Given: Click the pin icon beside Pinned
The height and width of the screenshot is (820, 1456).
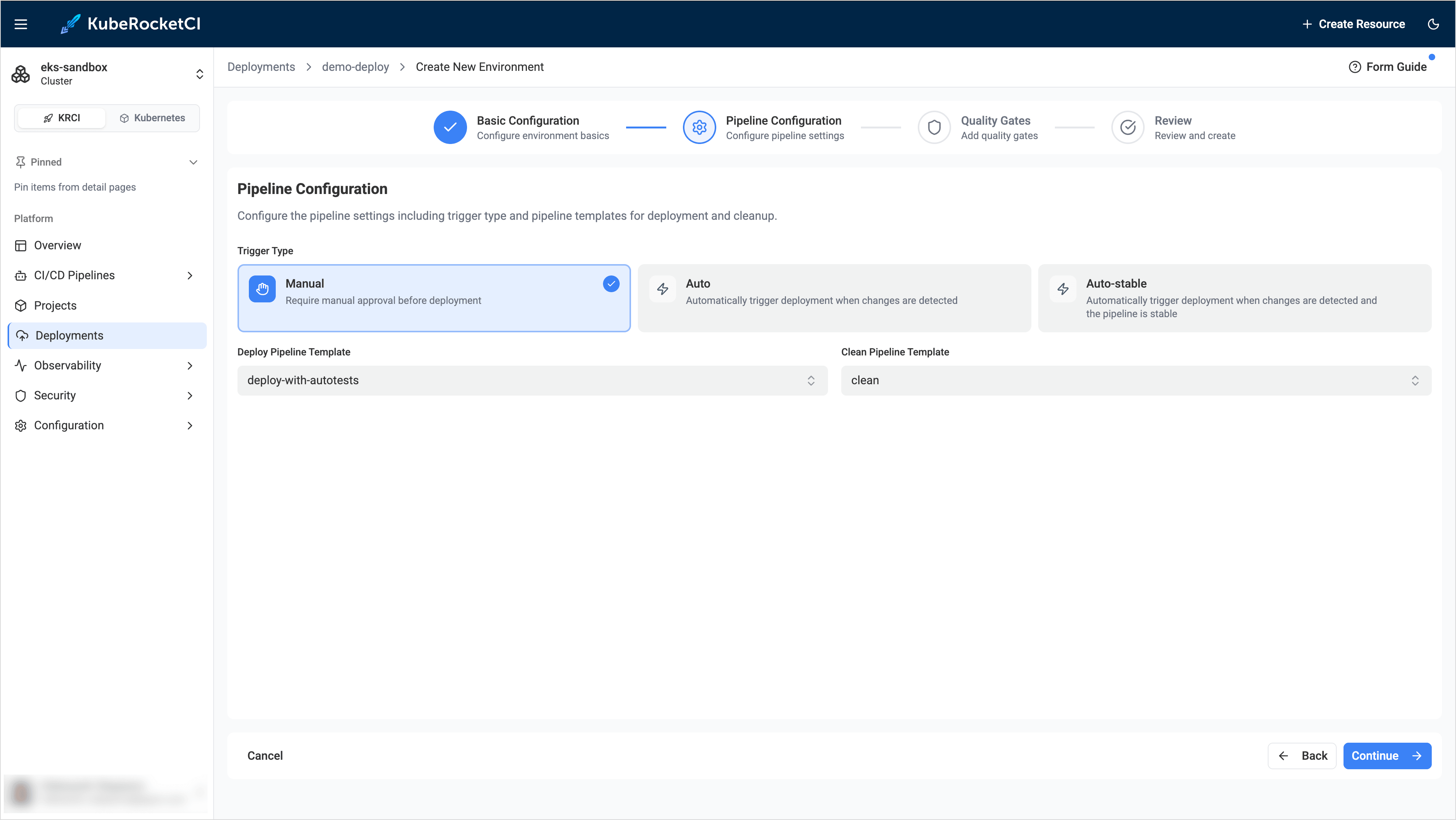Looking at the screenshot, I should pyautogui.click(x=20, y=162).
